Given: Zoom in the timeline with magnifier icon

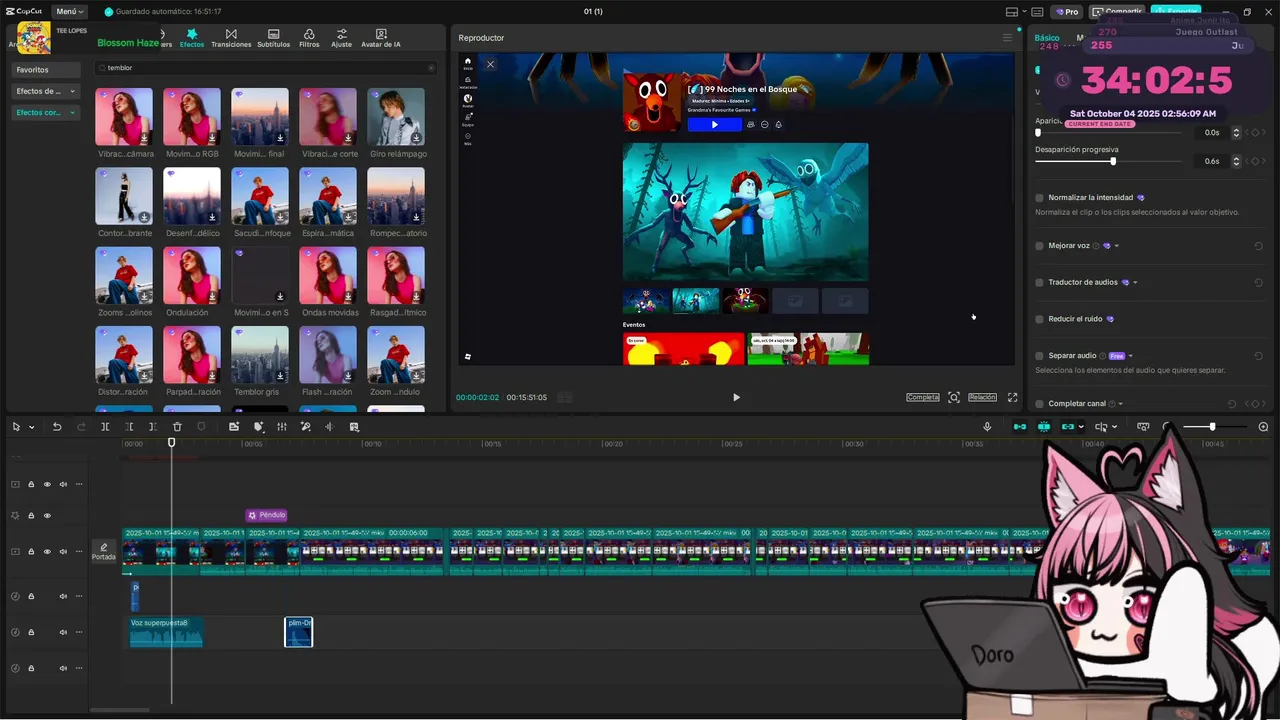Looking at the screenshot, I should 1263,427.
